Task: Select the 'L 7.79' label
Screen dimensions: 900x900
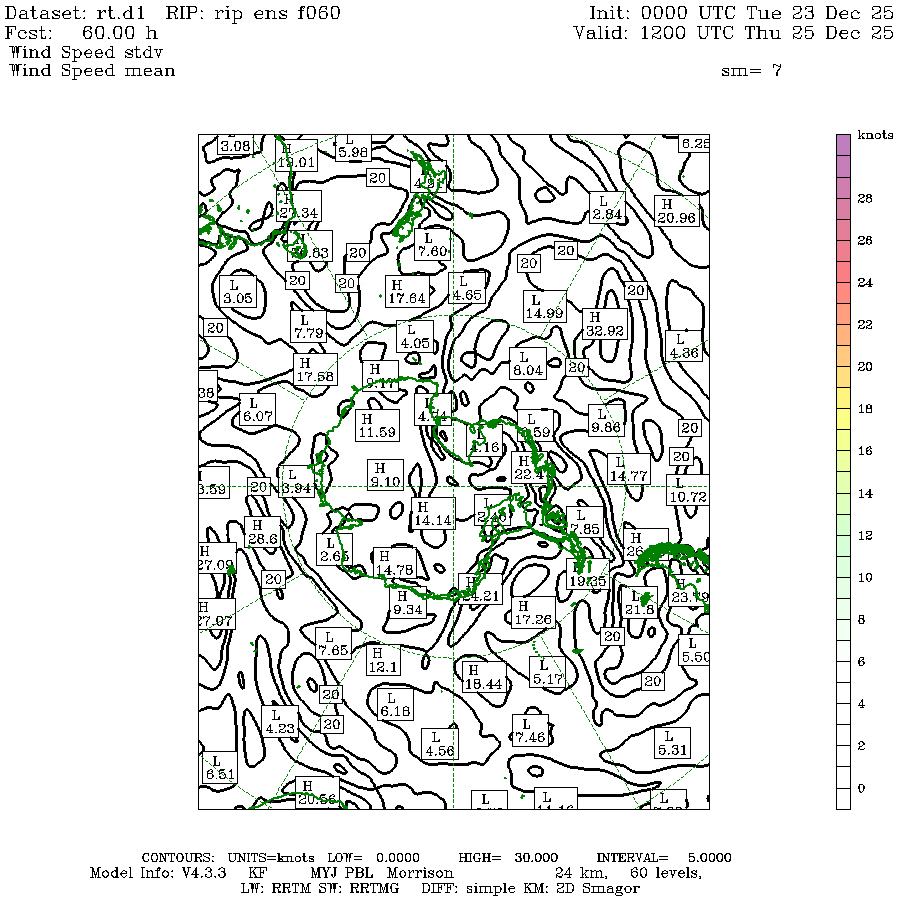Action: 309,327
